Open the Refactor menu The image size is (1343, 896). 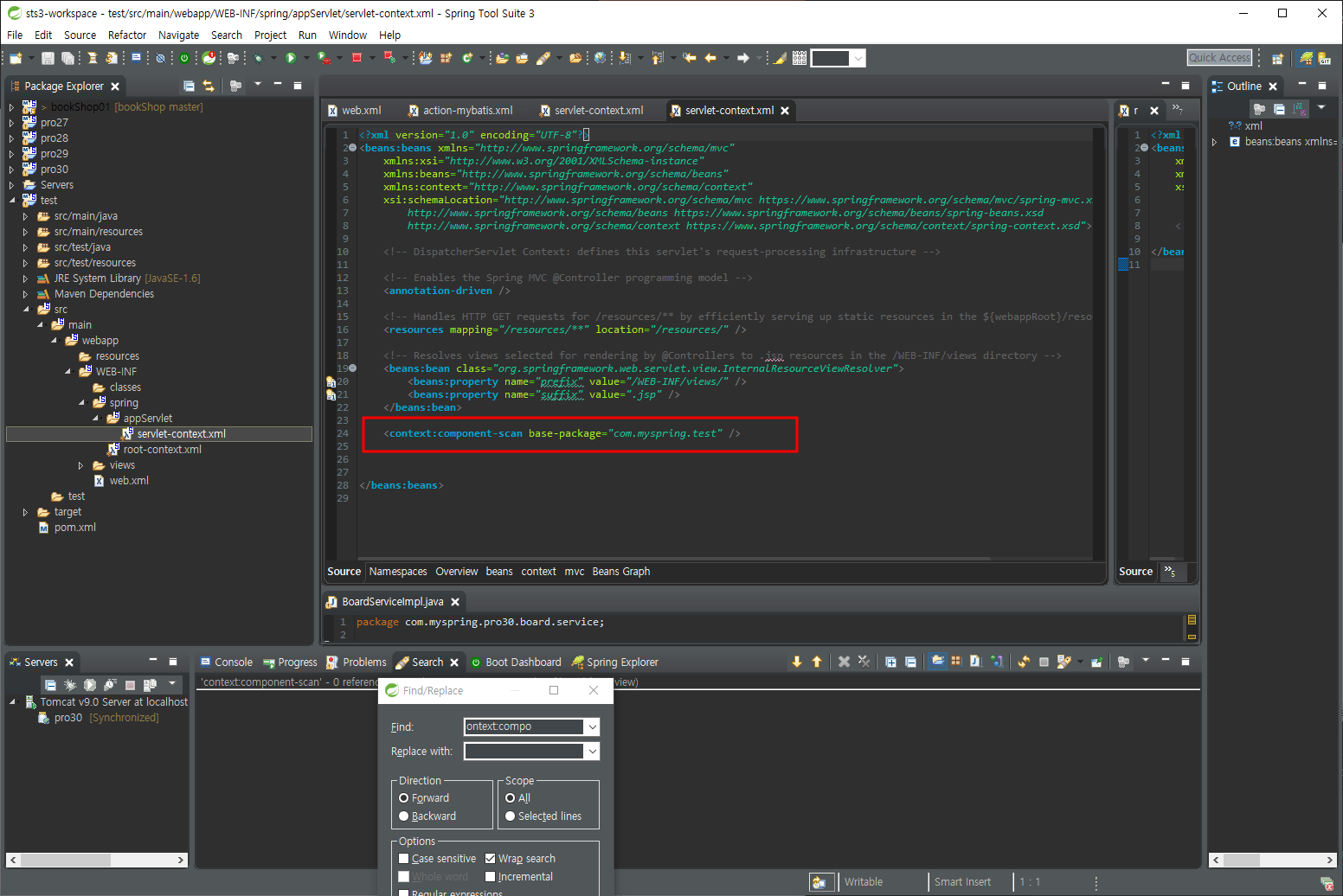[127, 35]
